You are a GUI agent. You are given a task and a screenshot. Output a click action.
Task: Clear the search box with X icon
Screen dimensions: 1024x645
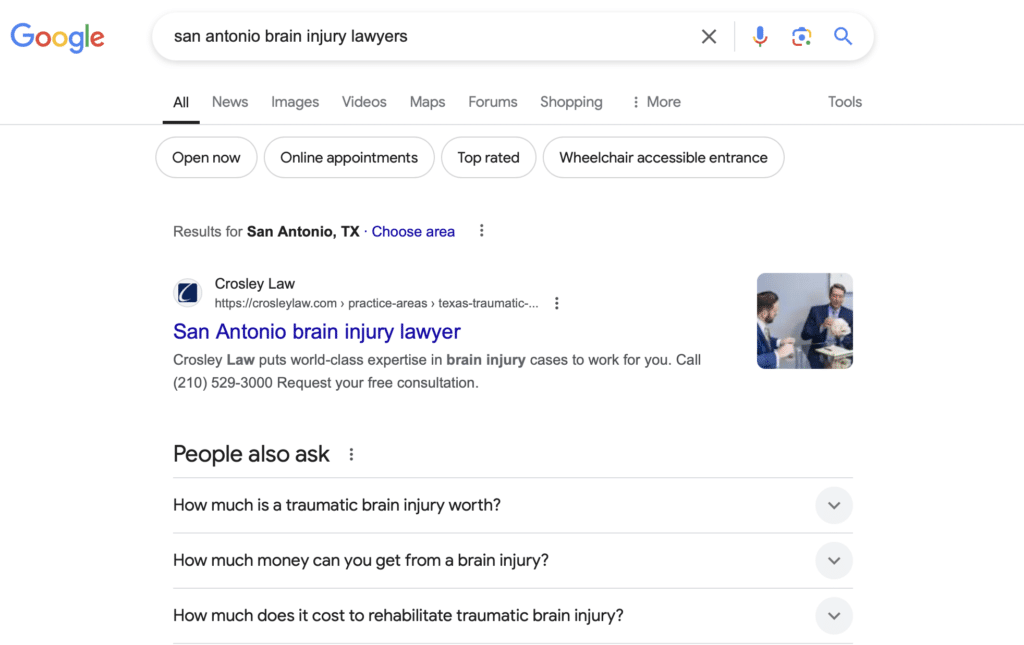coord(708,37)
